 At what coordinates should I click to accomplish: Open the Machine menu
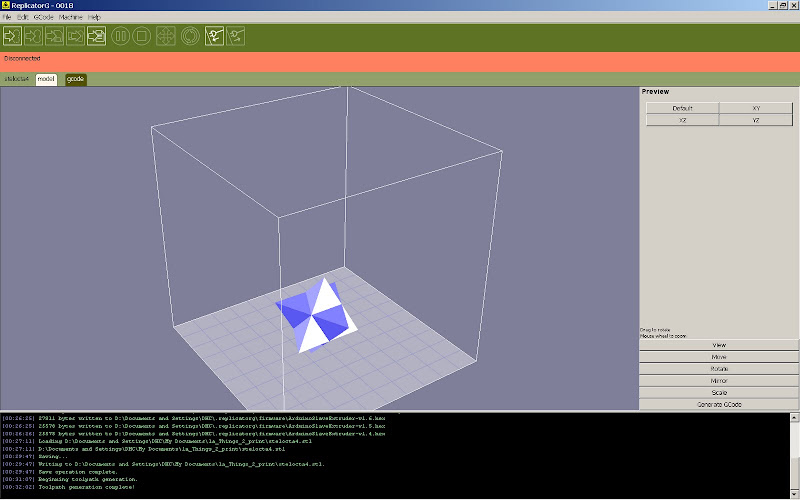[70, 17]
